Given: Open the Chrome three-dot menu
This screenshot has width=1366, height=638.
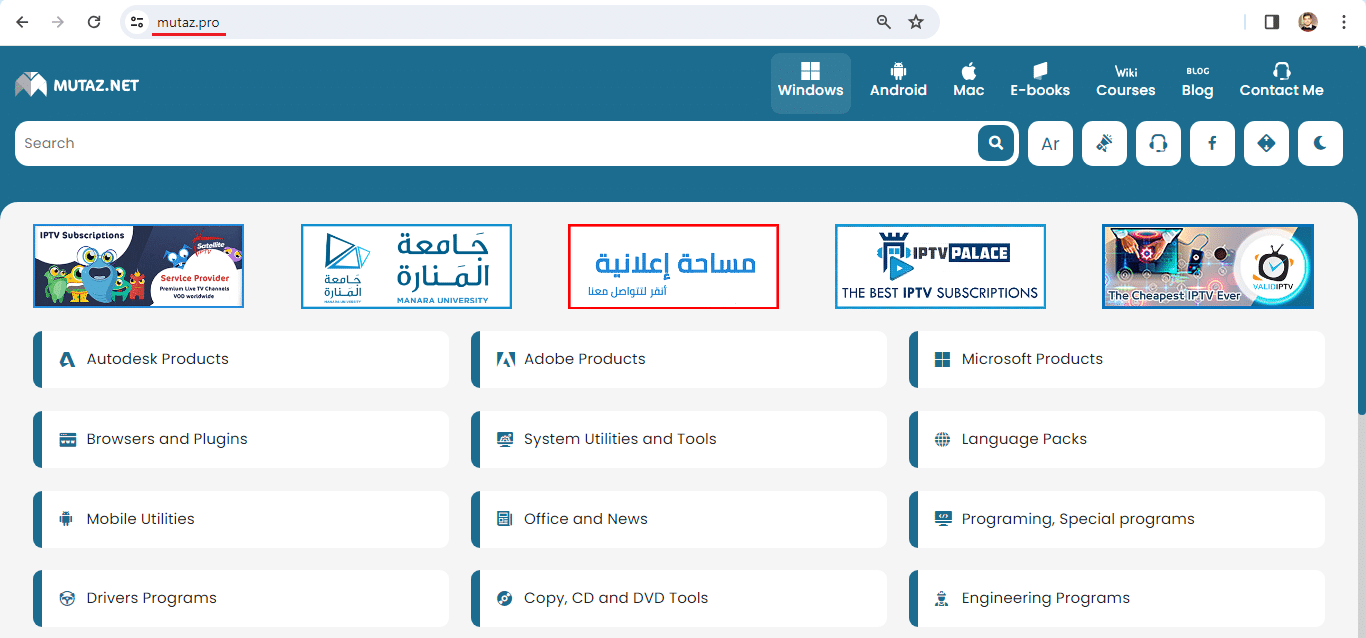Looking at the screenshot, I should (x=1344, y=22).
